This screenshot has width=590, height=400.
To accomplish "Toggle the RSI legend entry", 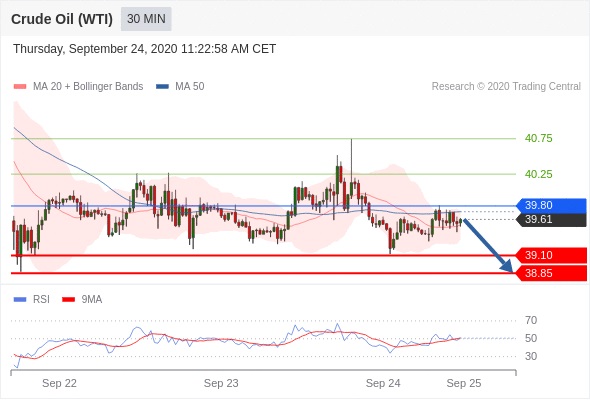I will click(32, 300).
